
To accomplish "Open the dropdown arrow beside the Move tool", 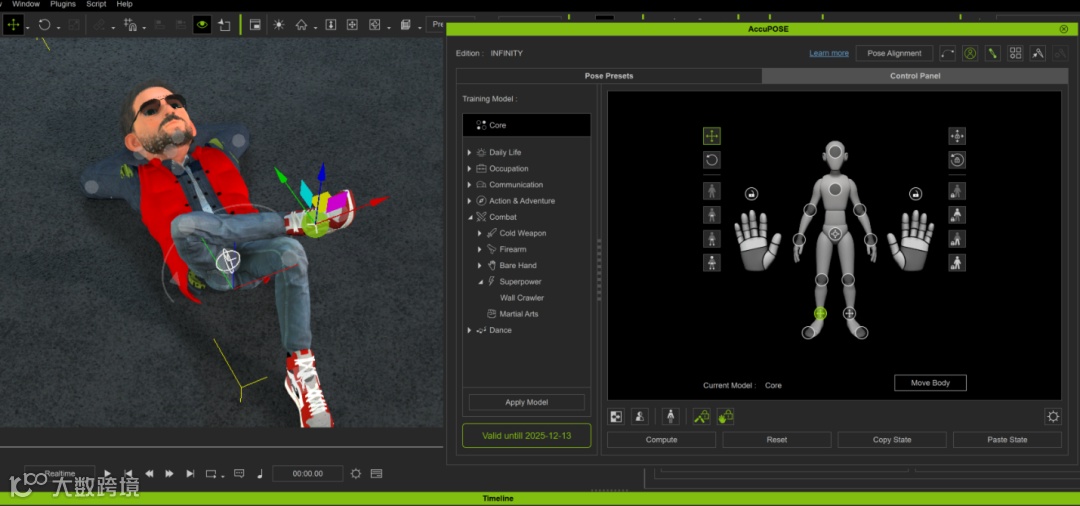I will tap(28, 28).
